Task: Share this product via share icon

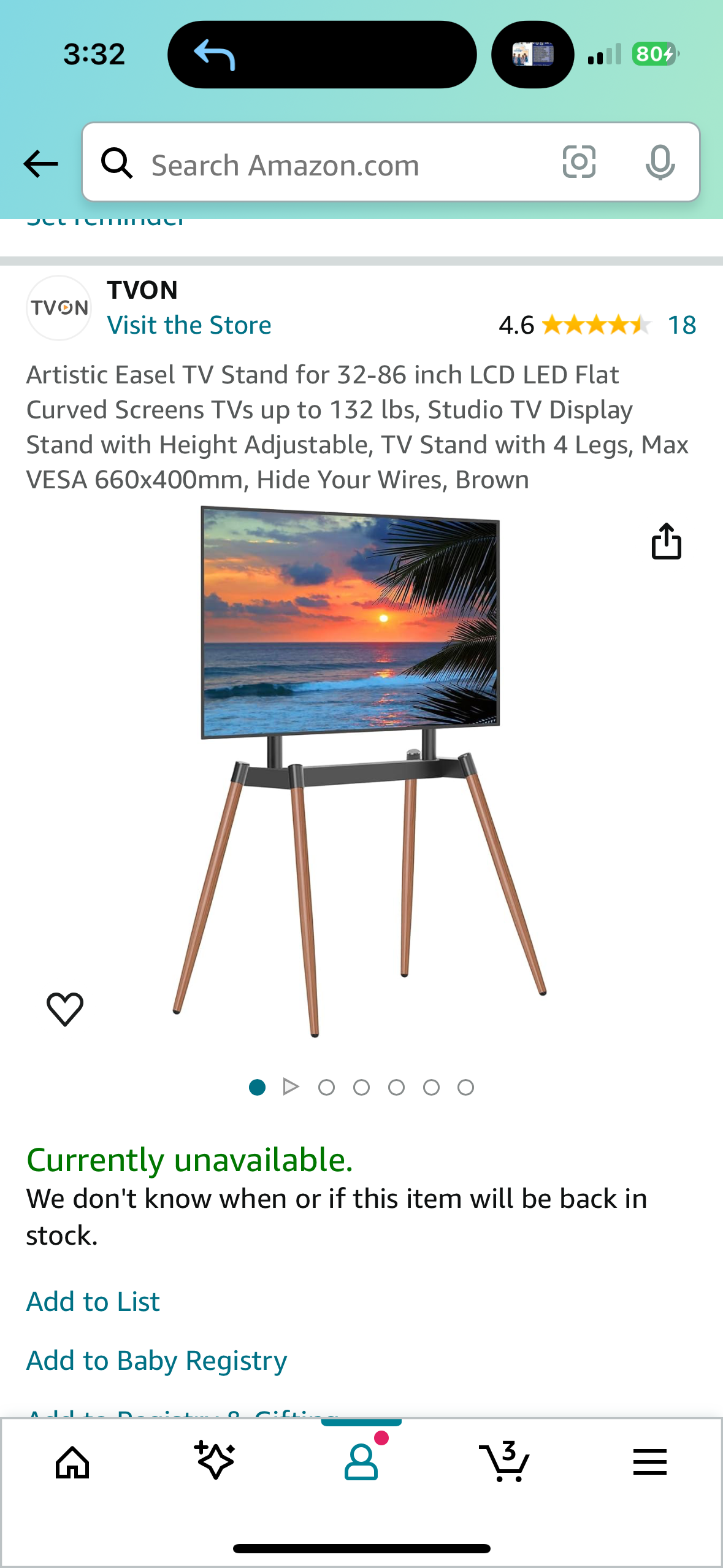Action: (666, 541)
